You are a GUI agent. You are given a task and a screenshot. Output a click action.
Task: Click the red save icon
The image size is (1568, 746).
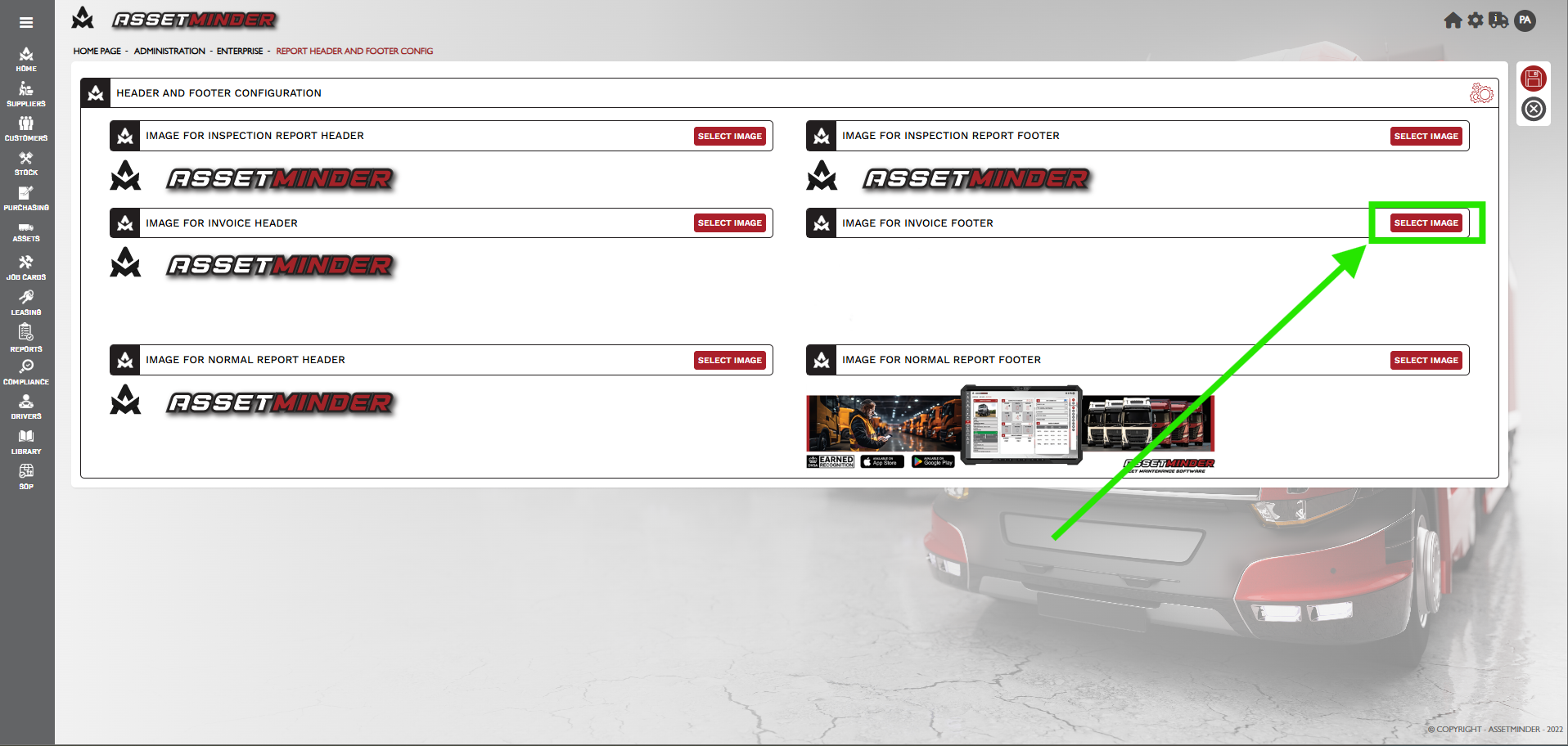1533,79
